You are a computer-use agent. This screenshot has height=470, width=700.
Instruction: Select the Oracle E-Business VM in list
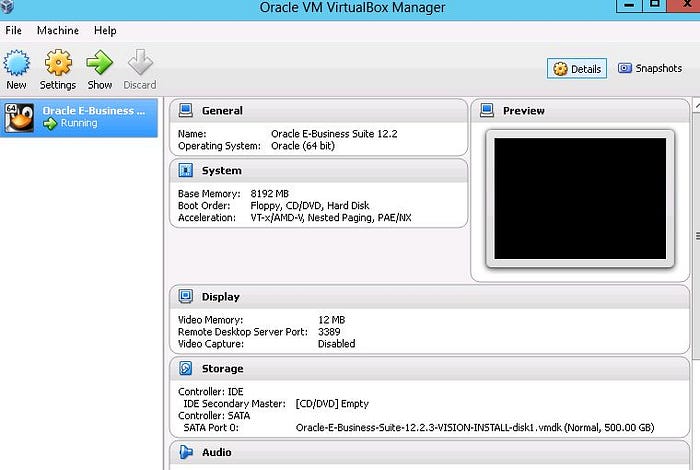pos(79,118)
